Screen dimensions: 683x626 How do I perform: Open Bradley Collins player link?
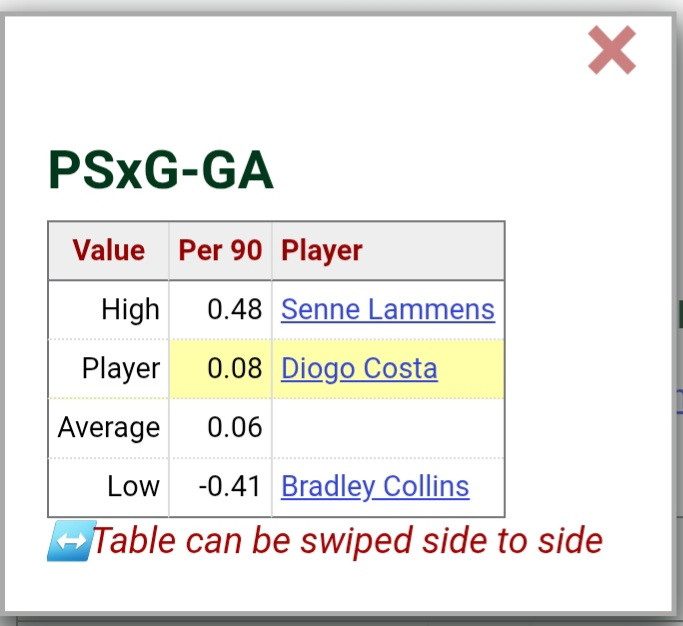click(375, 486)
